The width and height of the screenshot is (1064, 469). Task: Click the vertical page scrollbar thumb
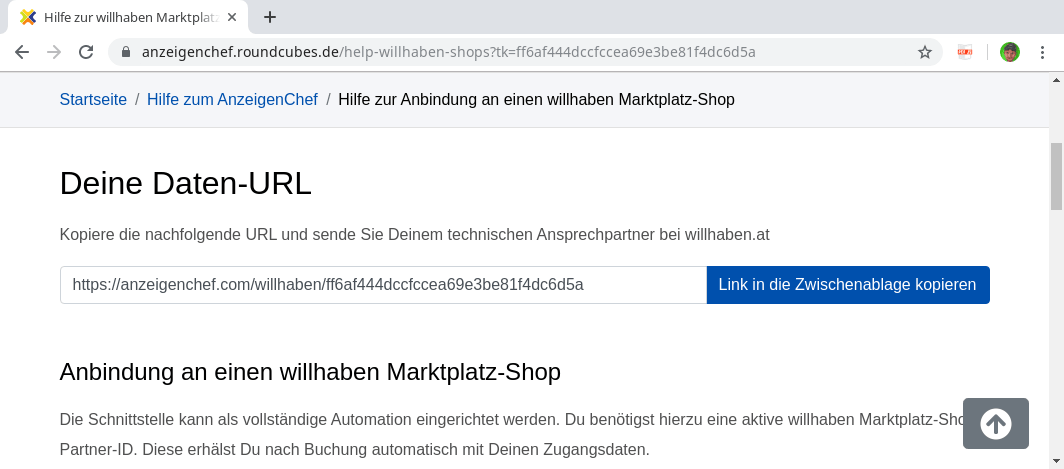pyautogui.click(x=1057, y=176)
